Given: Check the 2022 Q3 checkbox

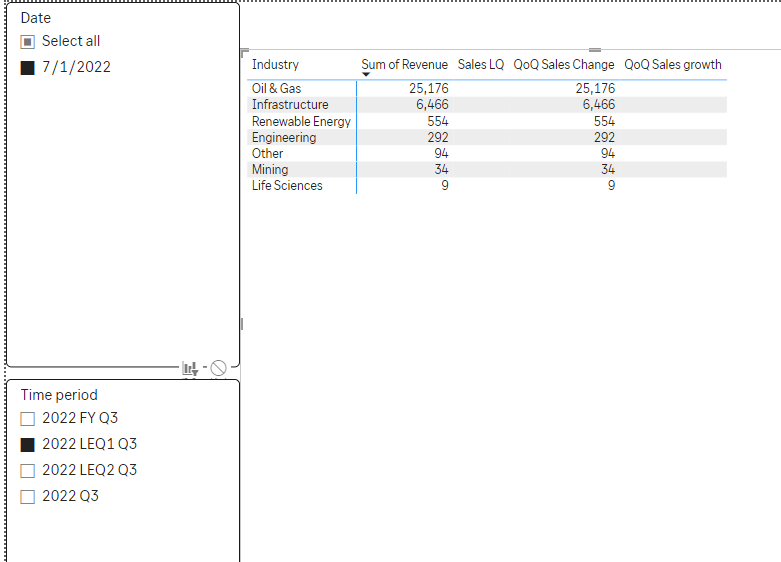Looking at the screenshot, I should coord(27,497).
